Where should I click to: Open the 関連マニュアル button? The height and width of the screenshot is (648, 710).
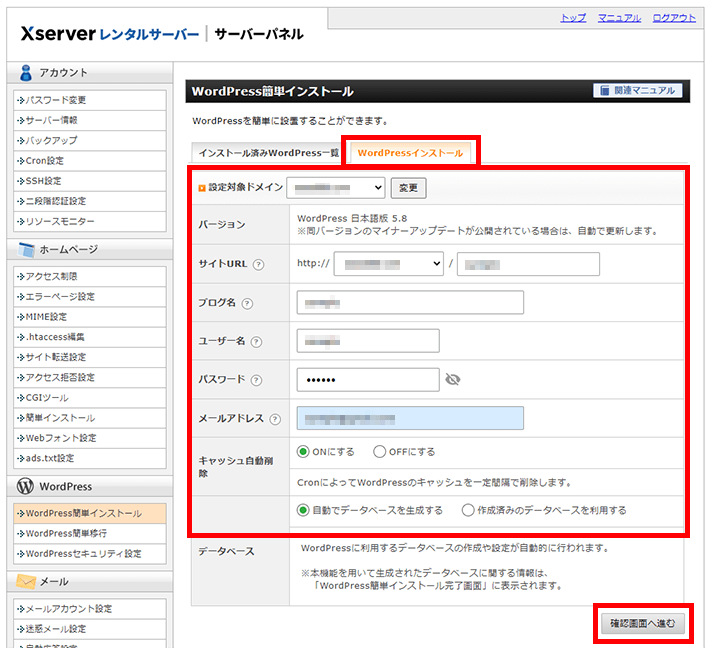[x=638, y=91]
